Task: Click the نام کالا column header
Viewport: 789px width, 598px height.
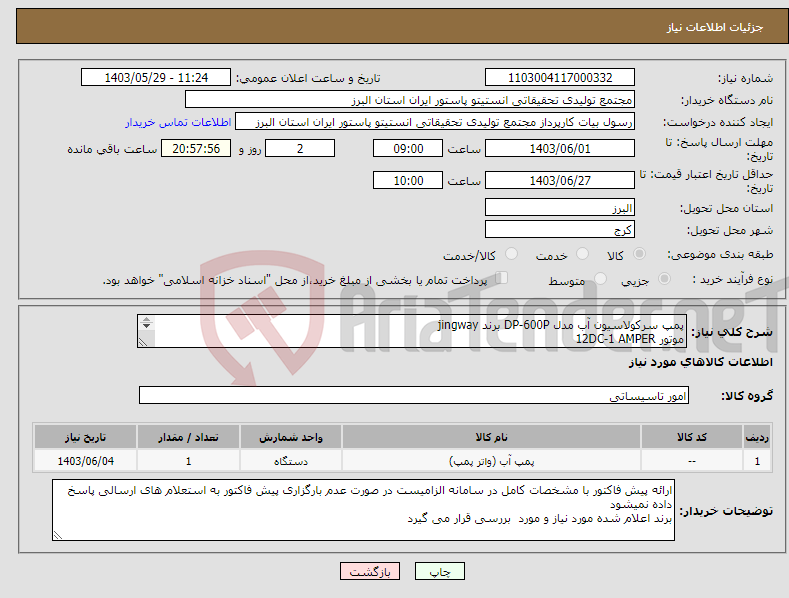Action: coord(491,437)
